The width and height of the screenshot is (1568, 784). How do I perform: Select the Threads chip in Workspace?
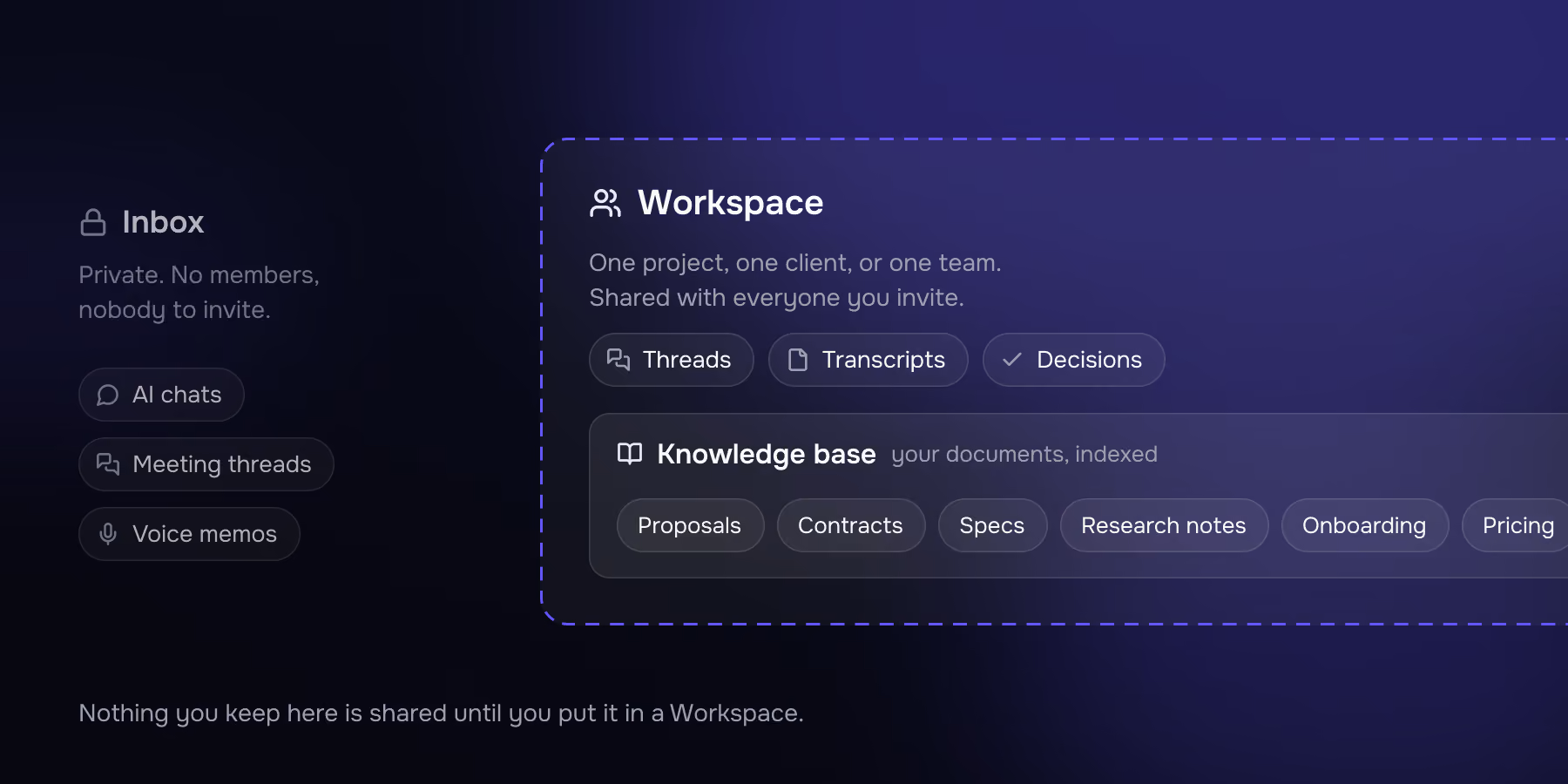coord(672,360)
